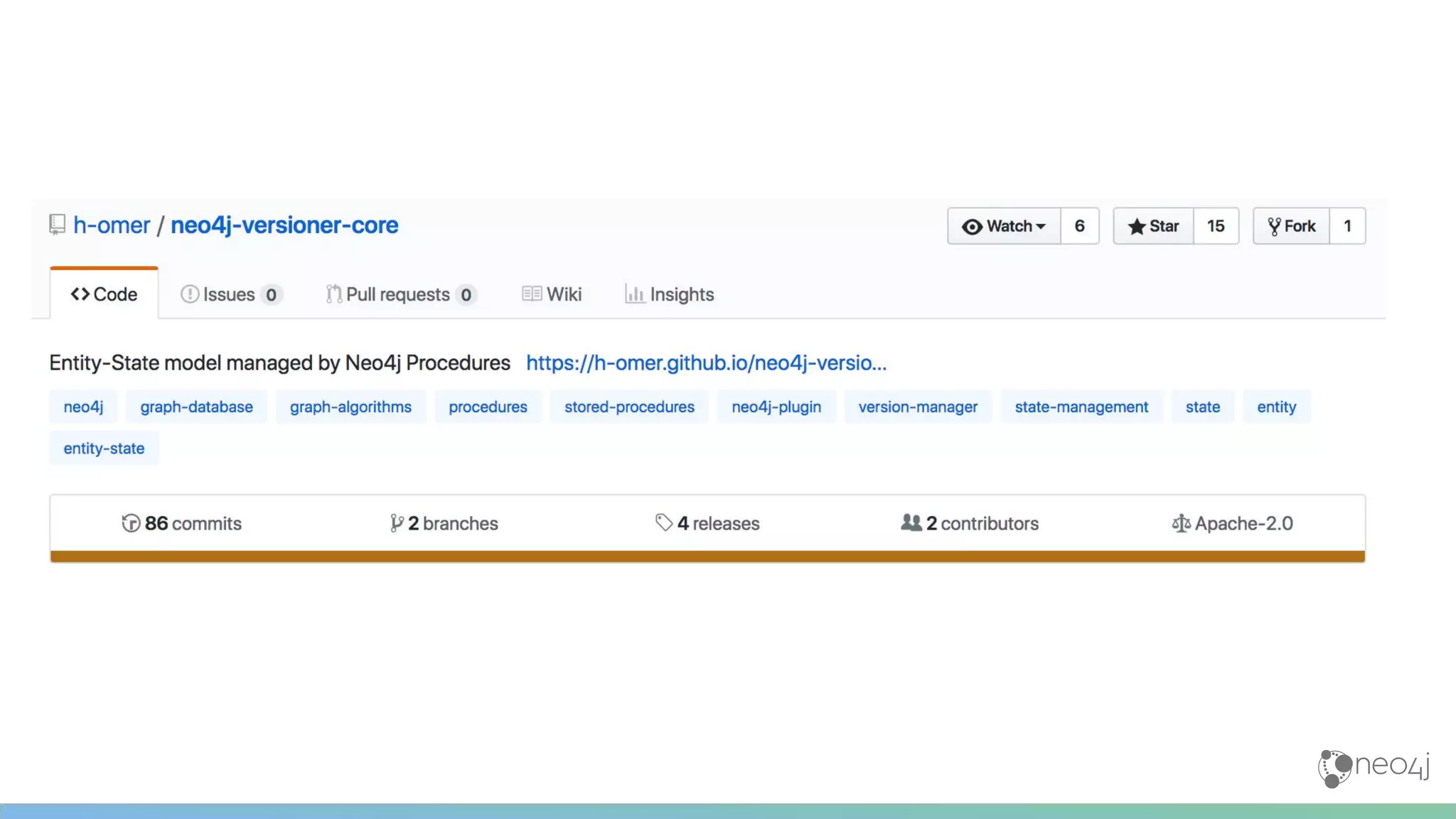
Task: Open the Watch dropdown menu
Action: 1004,226
